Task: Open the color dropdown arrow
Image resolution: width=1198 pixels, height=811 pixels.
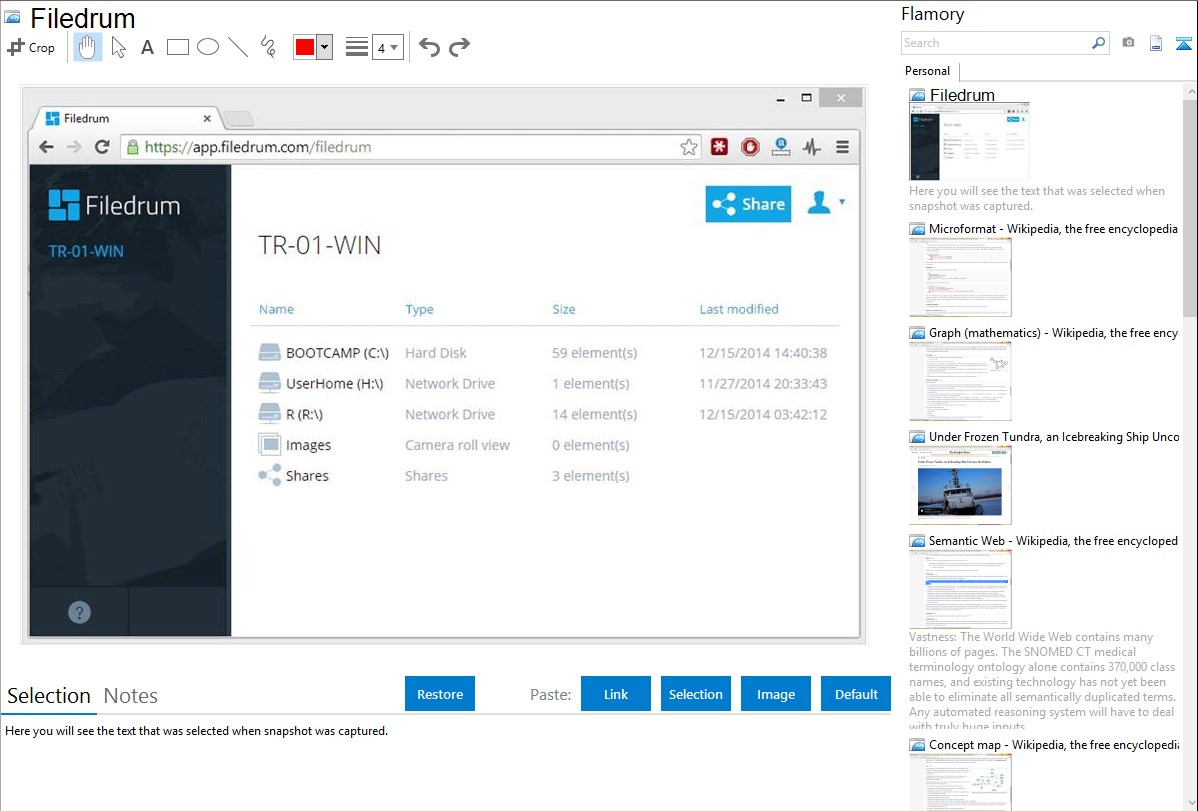Action: pos(325,47)
